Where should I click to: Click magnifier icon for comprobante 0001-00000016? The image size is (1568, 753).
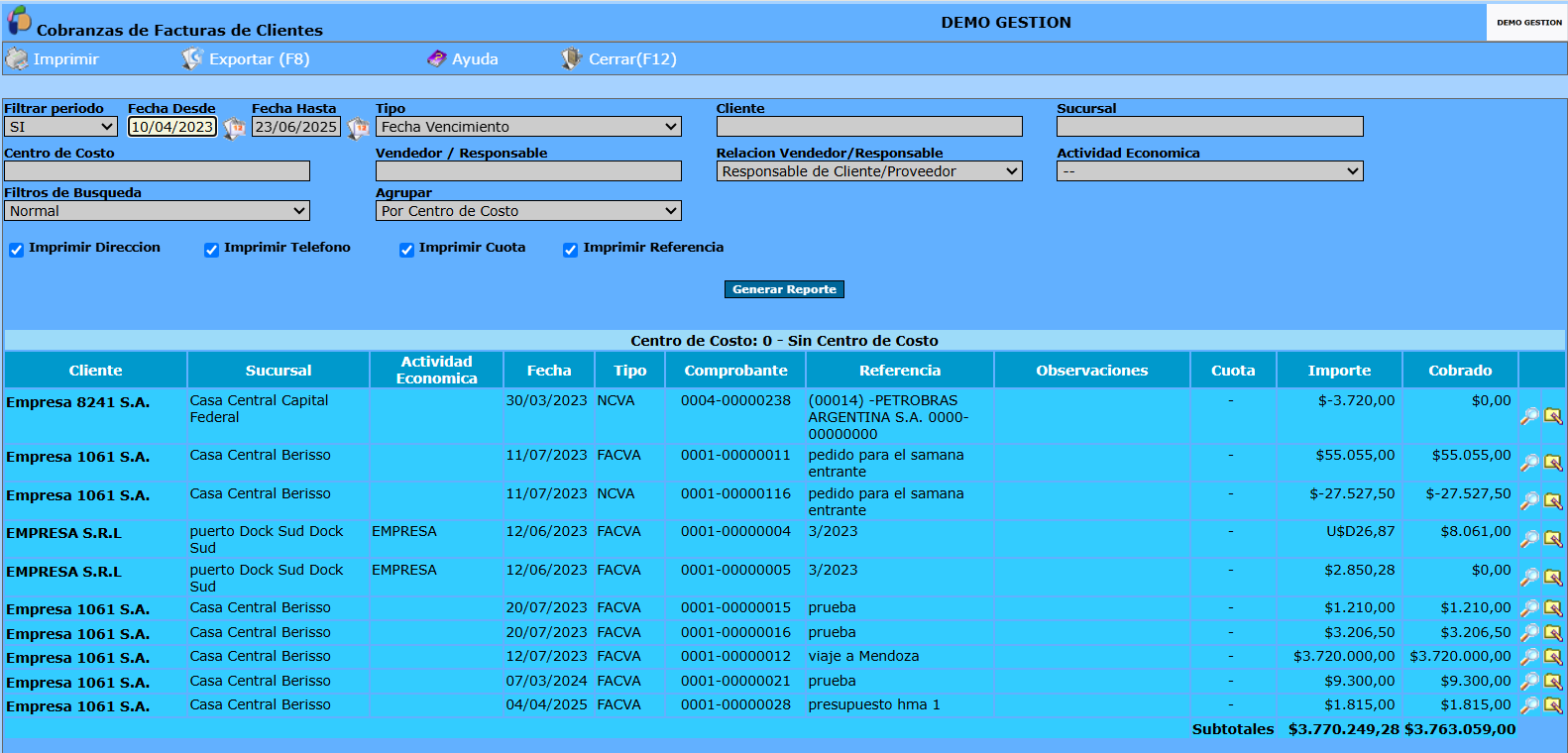(x=1529, y=633)
